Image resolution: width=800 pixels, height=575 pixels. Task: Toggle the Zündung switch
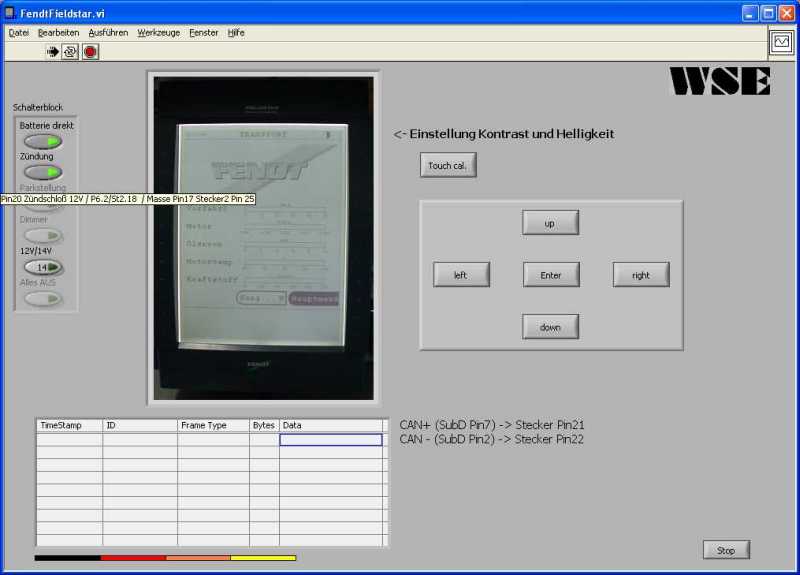(x=43, y=172)
